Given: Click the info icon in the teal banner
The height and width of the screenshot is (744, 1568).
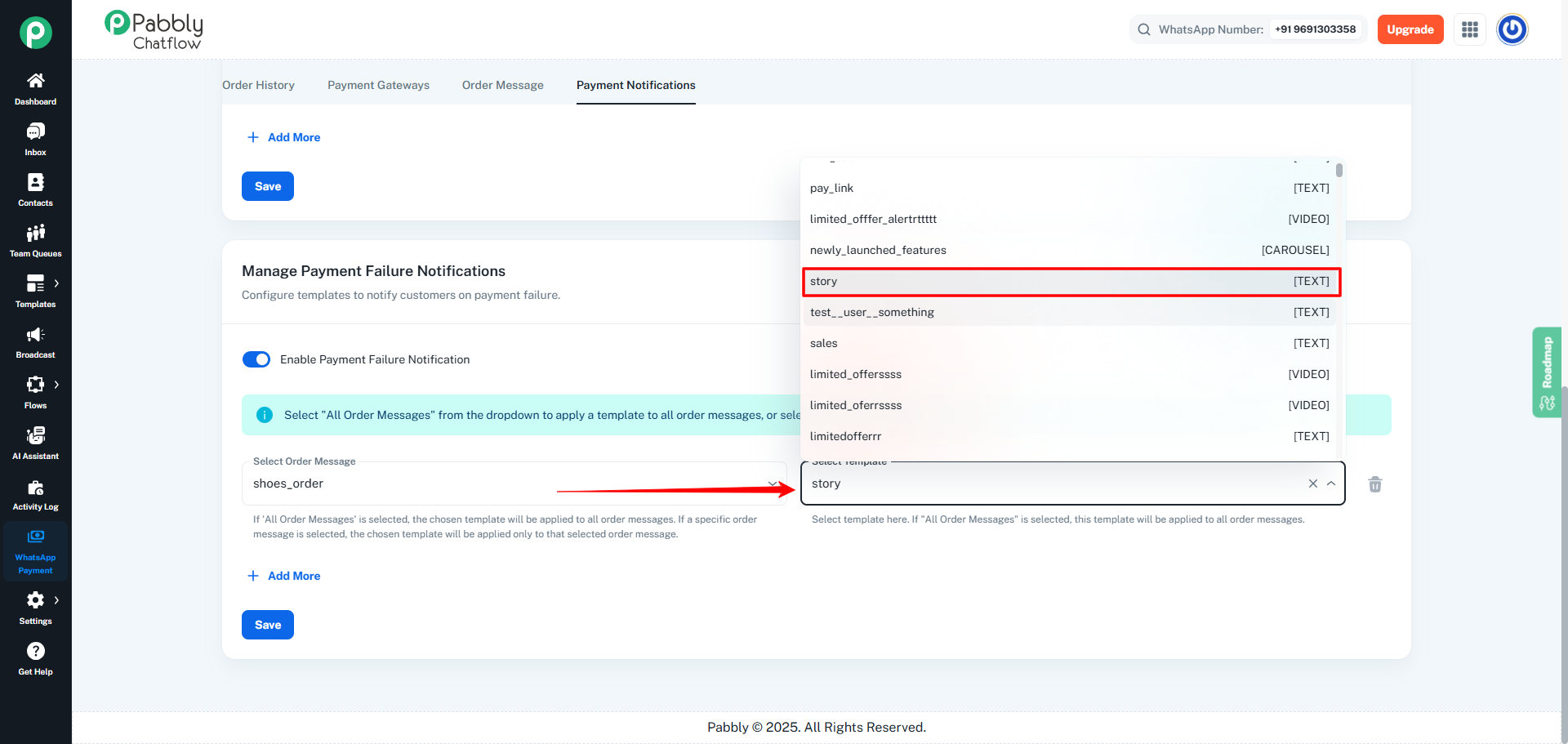Looking at the screenshot, I should [x=265, y=415].
